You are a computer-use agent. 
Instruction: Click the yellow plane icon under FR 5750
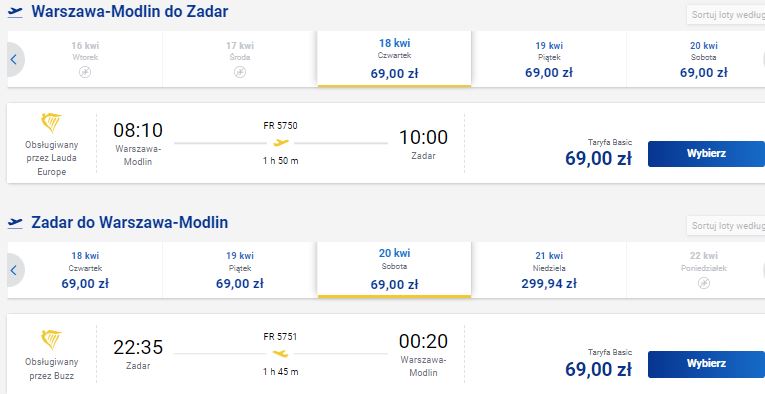coord(281,142)
